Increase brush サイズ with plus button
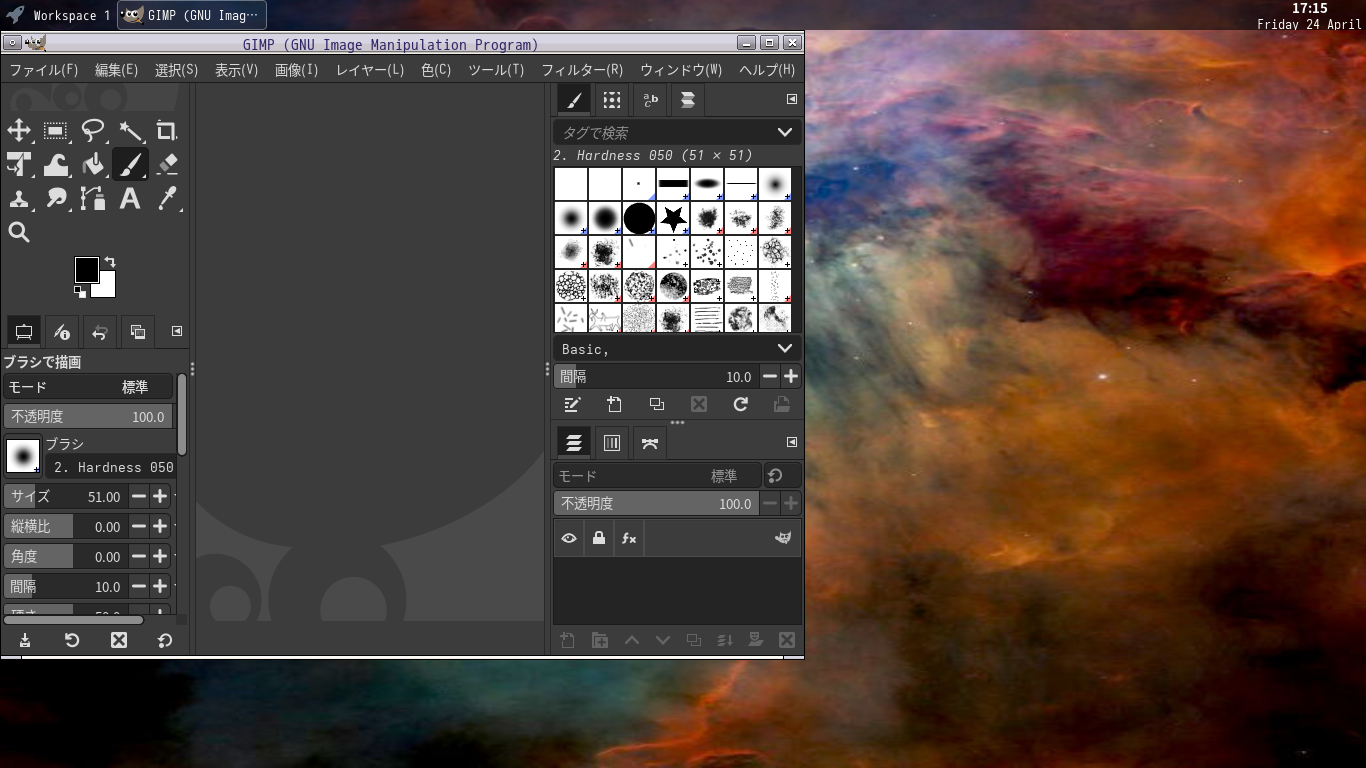 [x=160, y=496]
